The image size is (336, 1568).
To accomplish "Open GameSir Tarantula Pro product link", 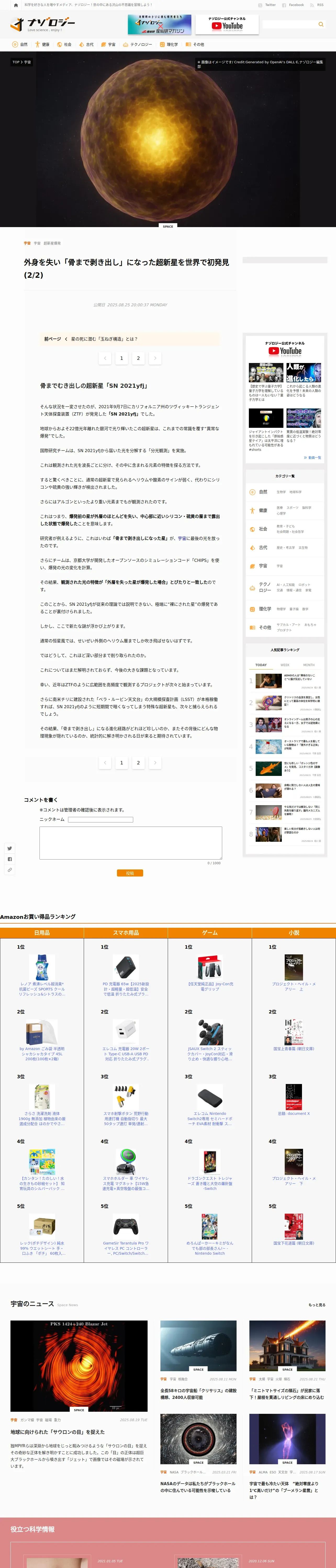I will (126, 1248).
